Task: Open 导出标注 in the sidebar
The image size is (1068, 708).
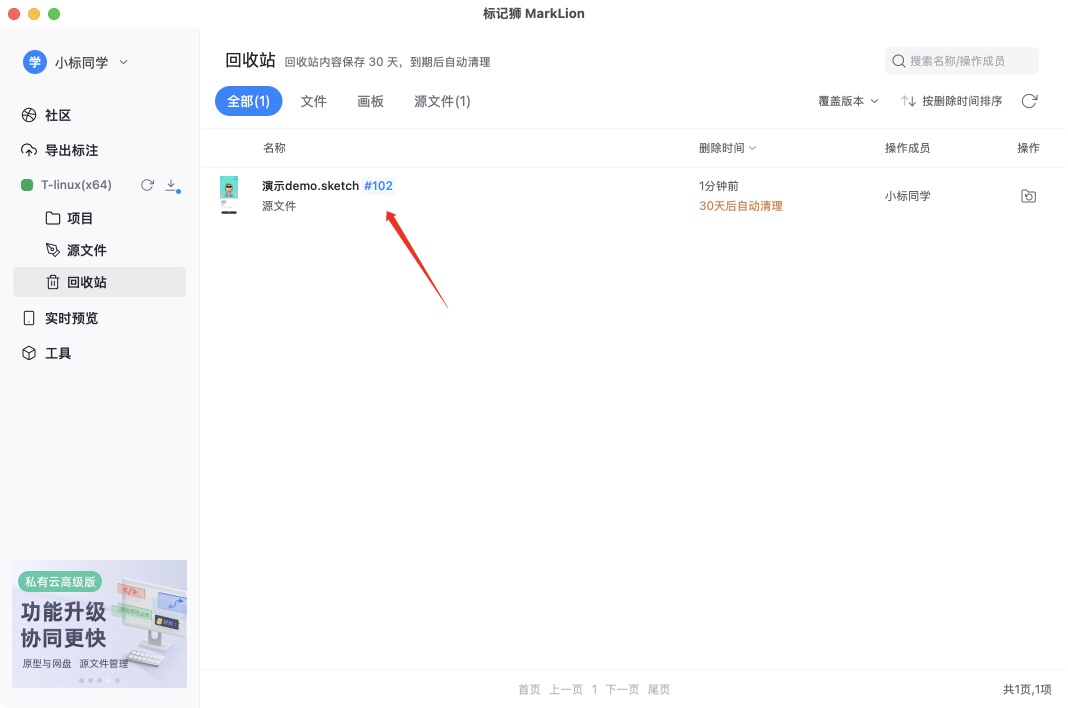Action: coord(71,150)
